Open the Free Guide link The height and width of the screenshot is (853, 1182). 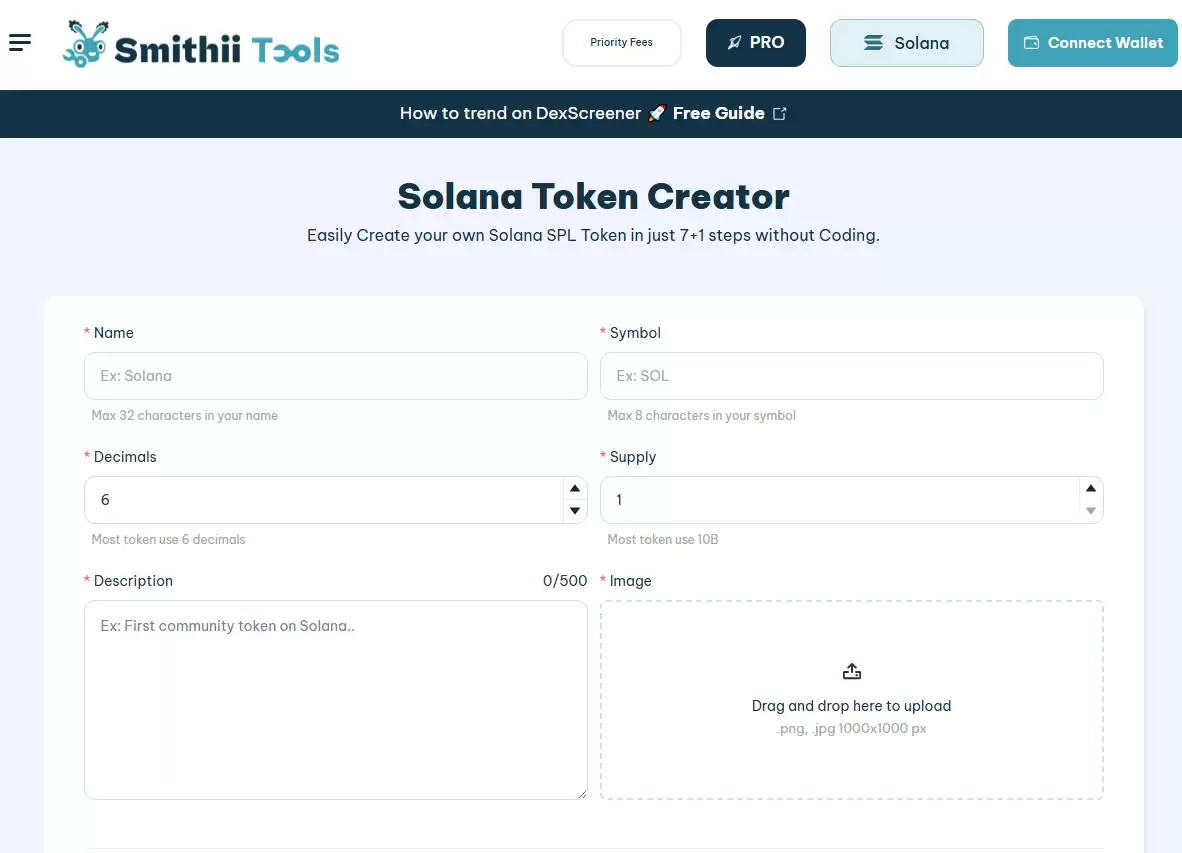[718, 114]
